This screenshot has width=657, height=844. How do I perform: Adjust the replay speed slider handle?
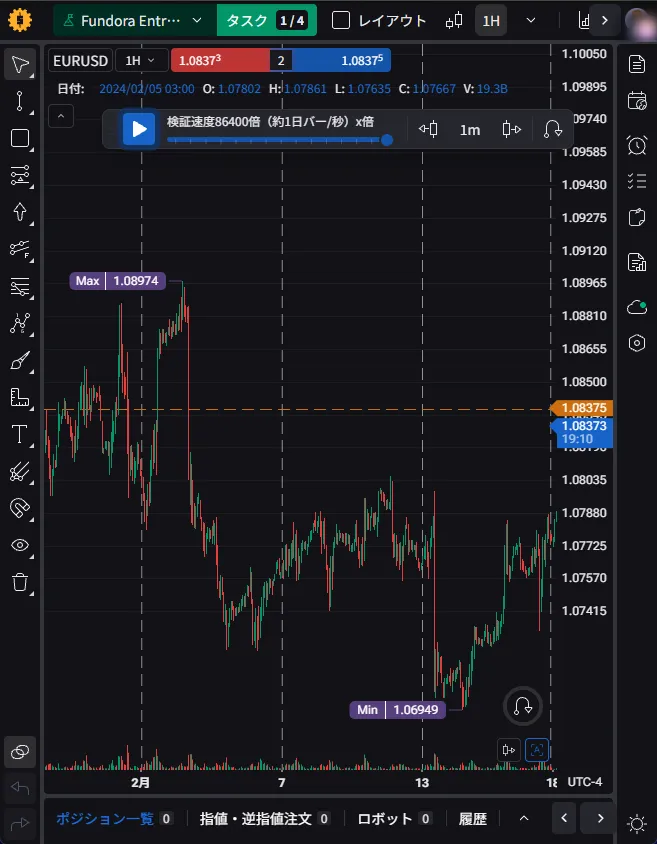[387, 140]
